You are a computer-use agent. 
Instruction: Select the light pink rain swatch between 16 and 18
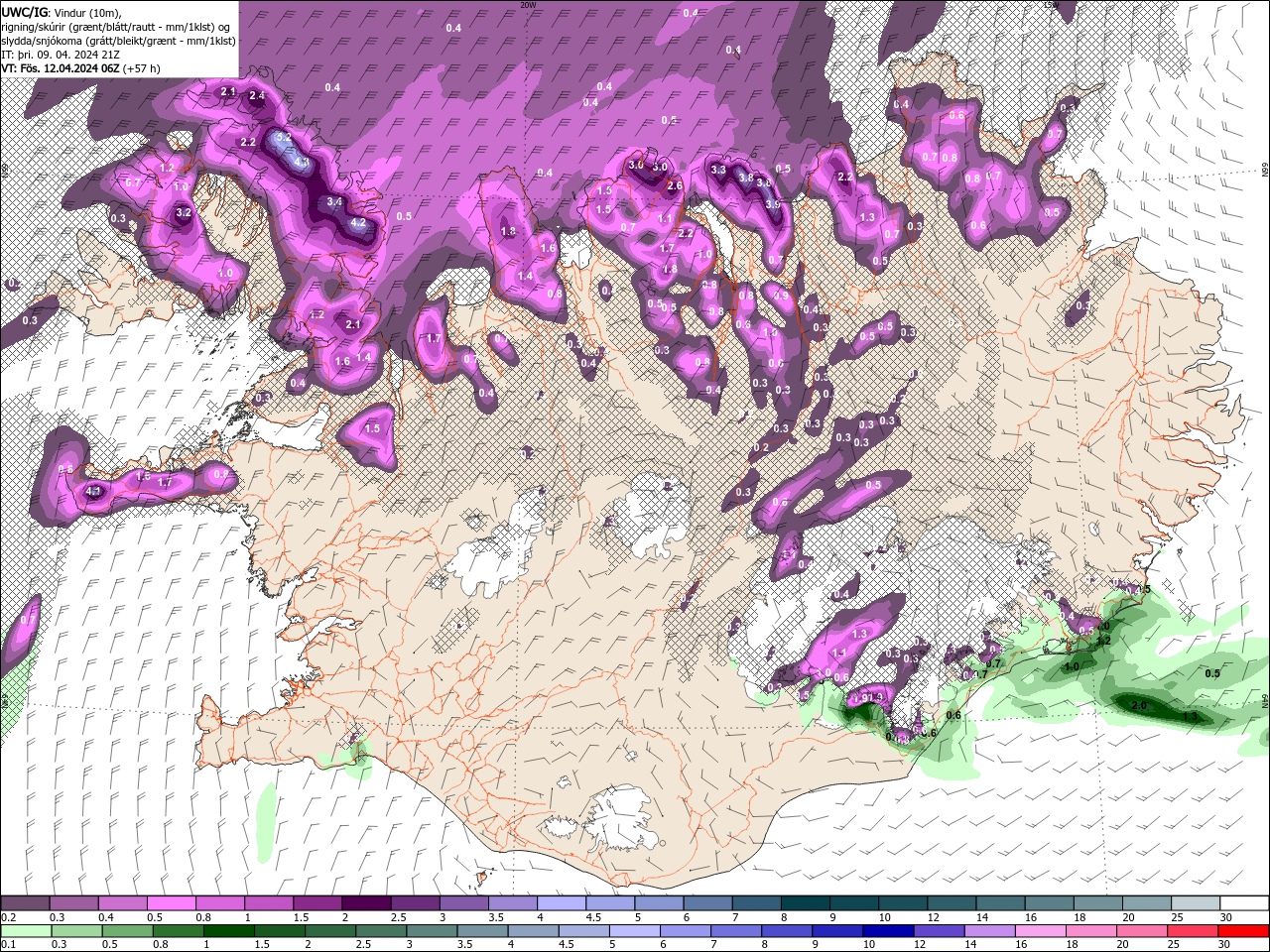tap(1039, 931)
